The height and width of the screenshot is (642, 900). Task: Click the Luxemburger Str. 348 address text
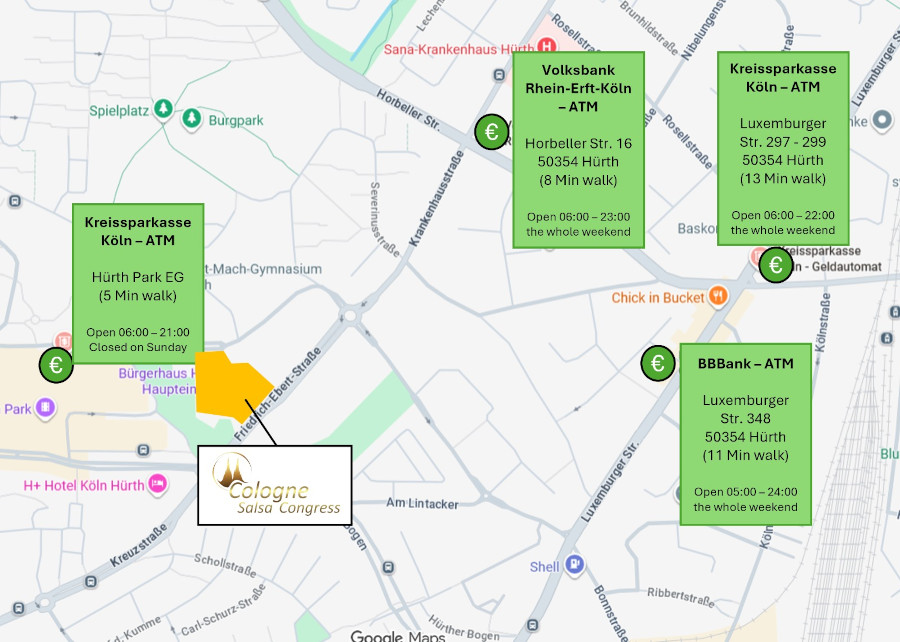[x=746, y=409]
